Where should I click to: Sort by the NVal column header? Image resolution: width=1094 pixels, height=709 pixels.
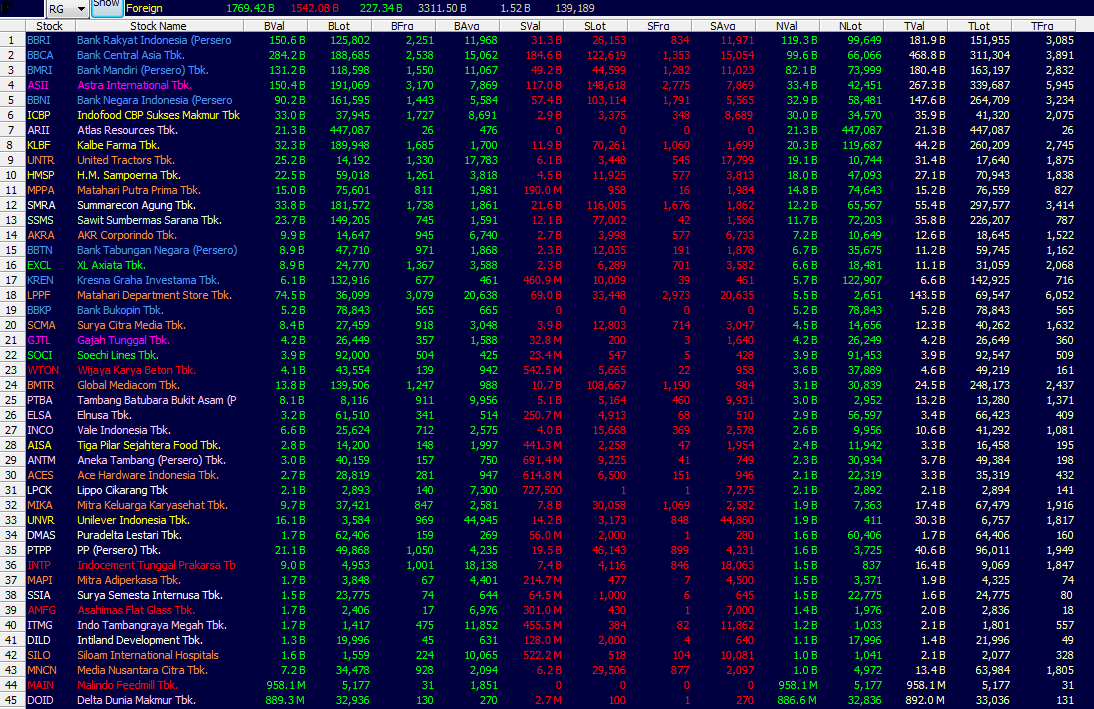click(x=787, y=26)
